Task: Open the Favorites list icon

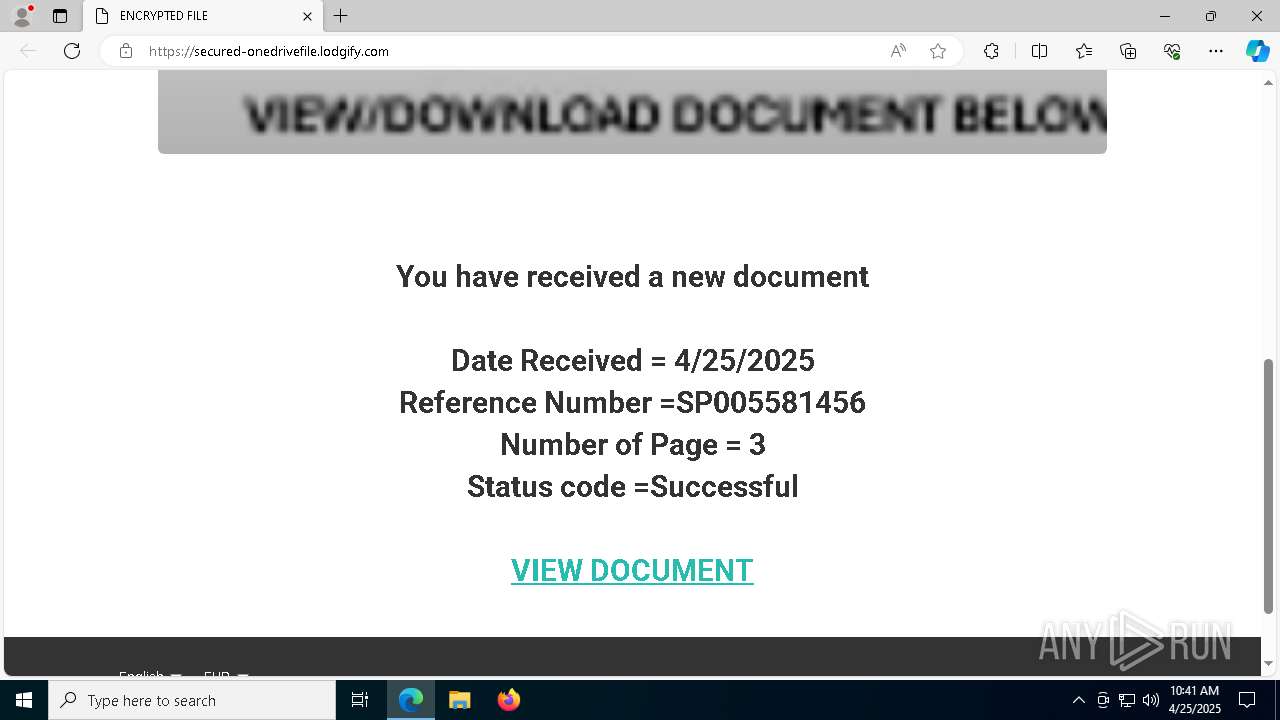Action: (1084, 51)
